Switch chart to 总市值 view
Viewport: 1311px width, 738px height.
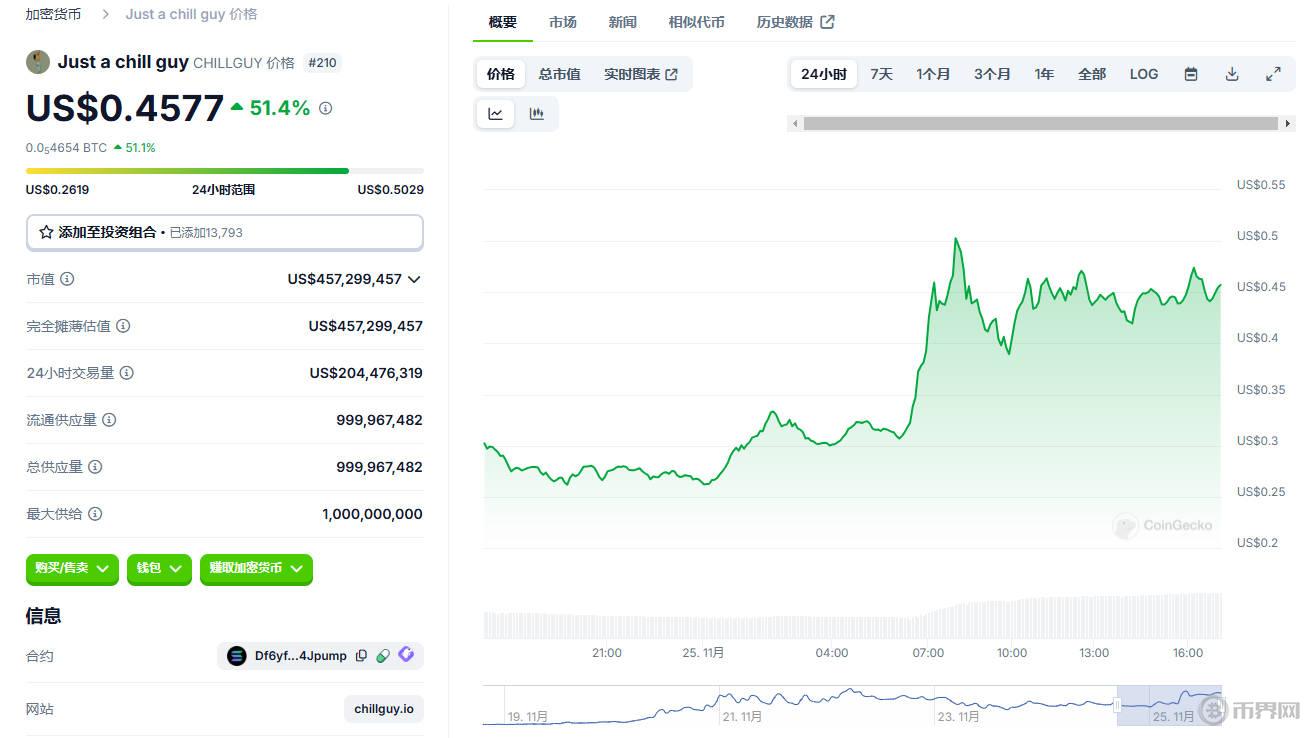point(559,74)
